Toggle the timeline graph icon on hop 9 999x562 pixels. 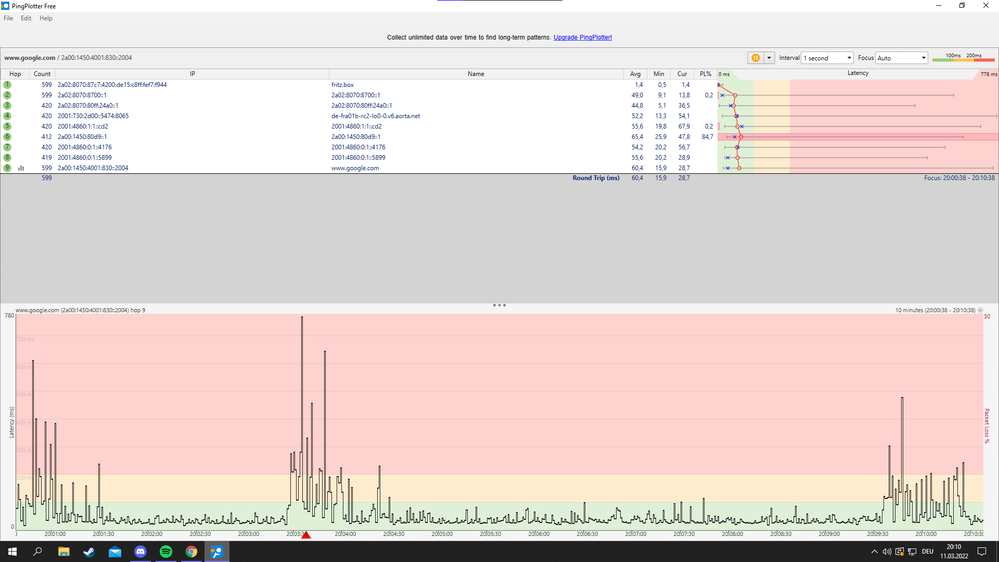(21, 168)
